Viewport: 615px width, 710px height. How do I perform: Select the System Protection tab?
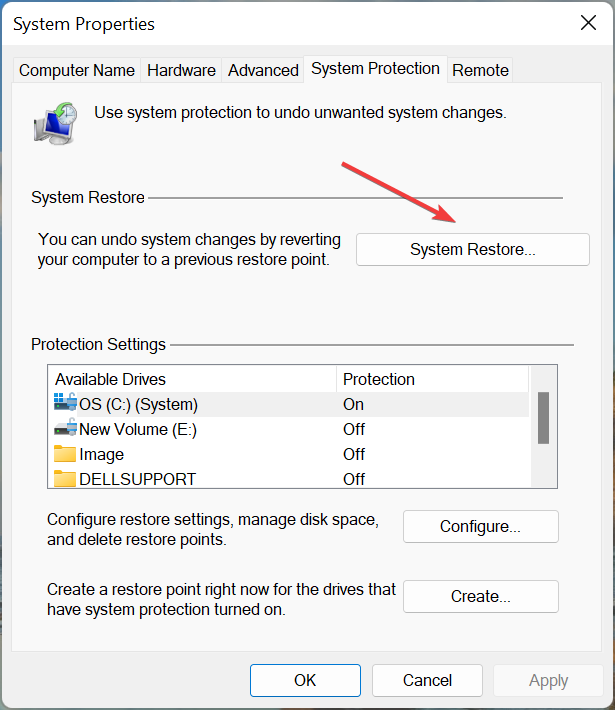pyautogui.click(x=375, y=69)
